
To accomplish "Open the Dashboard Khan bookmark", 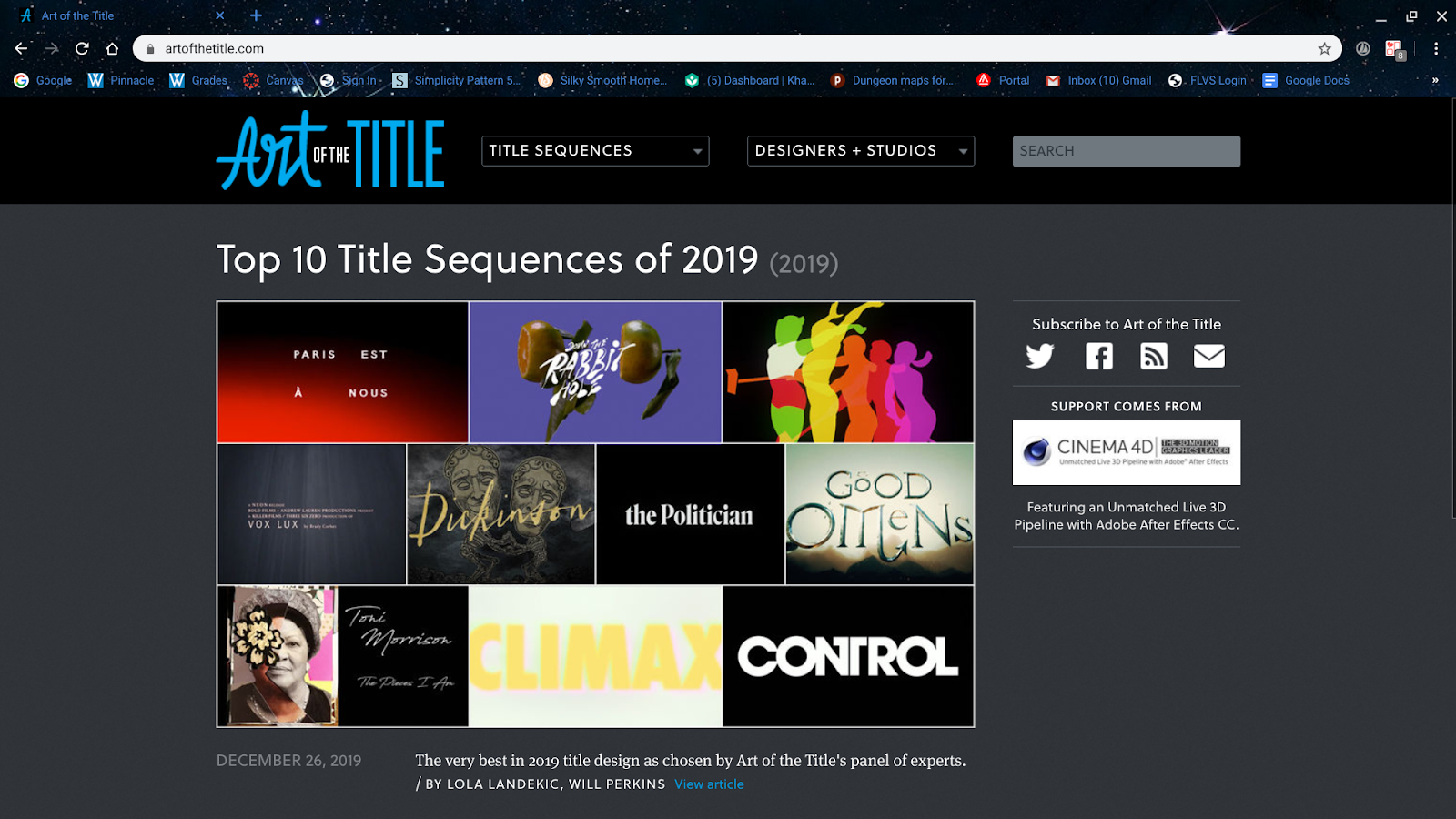I will point(750,80).
